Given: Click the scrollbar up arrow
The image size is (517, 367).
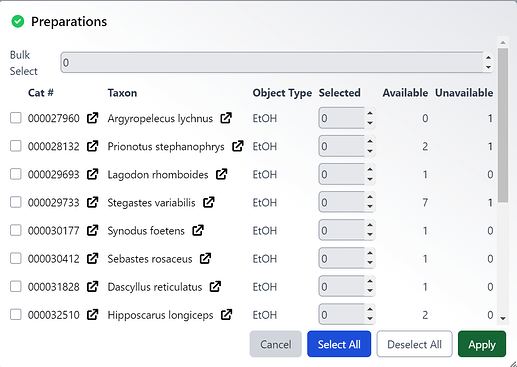Looking at the screenshot, I should [503, 42].
